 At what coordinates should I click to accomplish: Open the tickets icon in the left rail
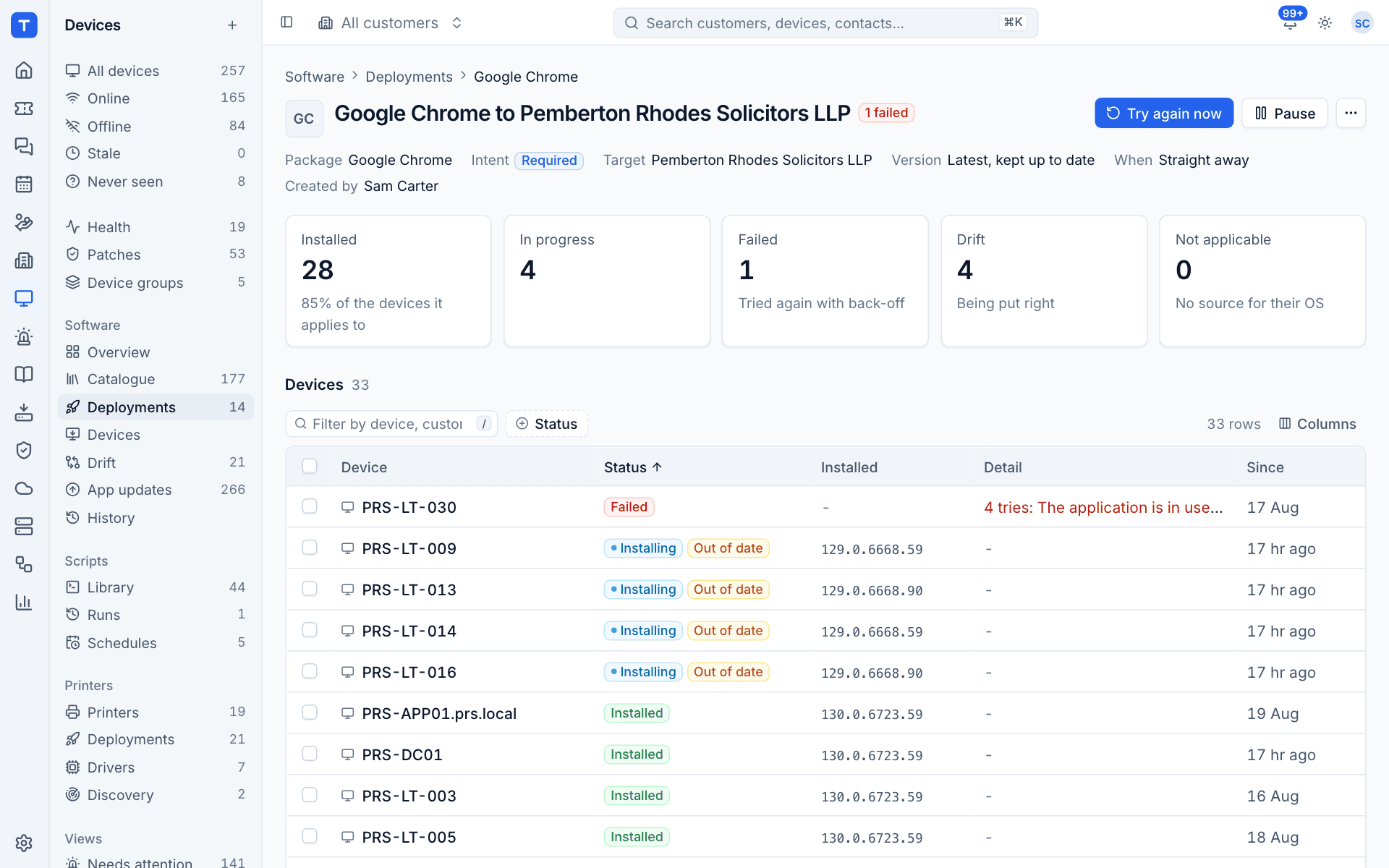(x=24, y=109)
